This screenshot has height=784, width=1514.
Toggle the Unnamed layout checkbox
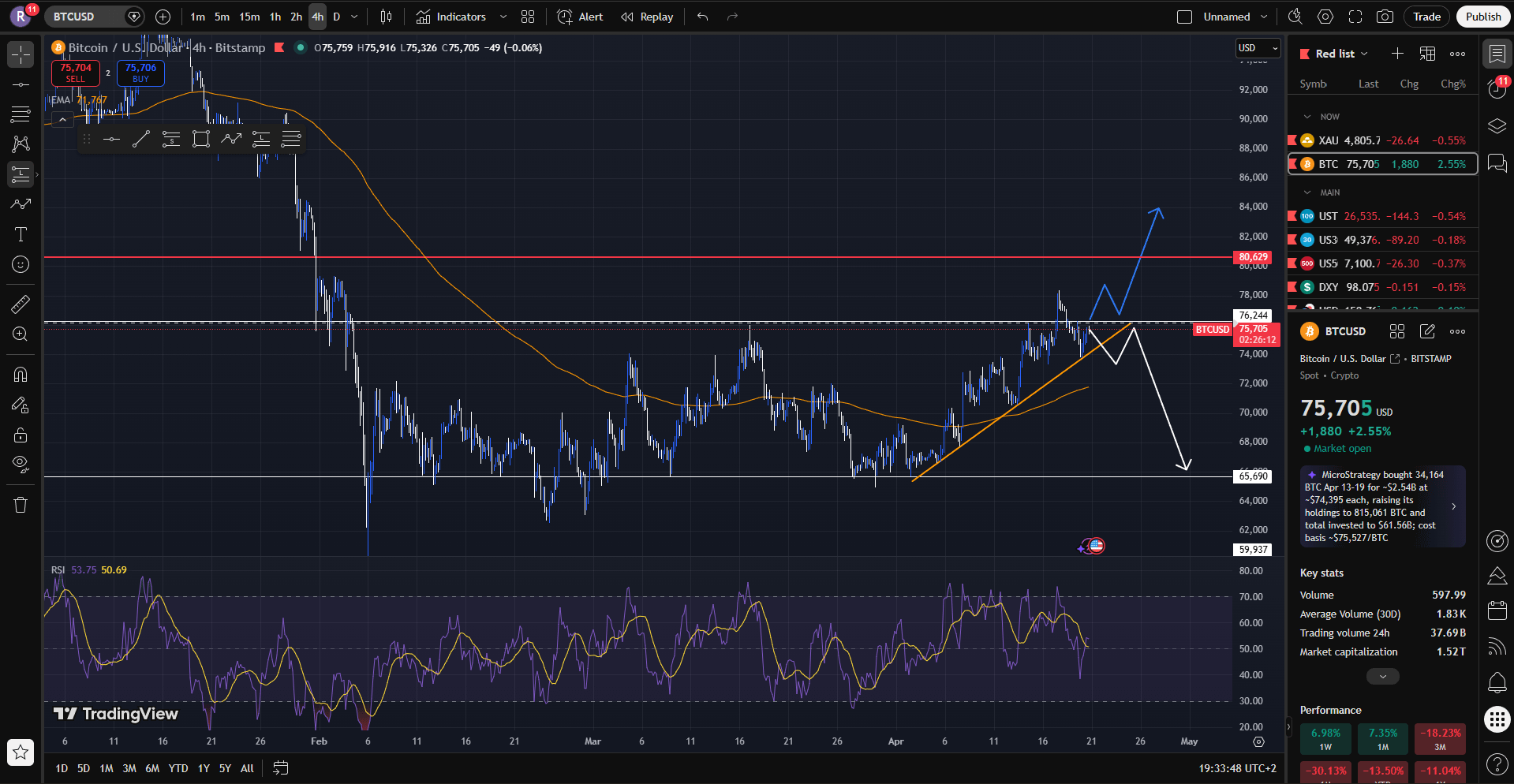tap(1184, 17)
